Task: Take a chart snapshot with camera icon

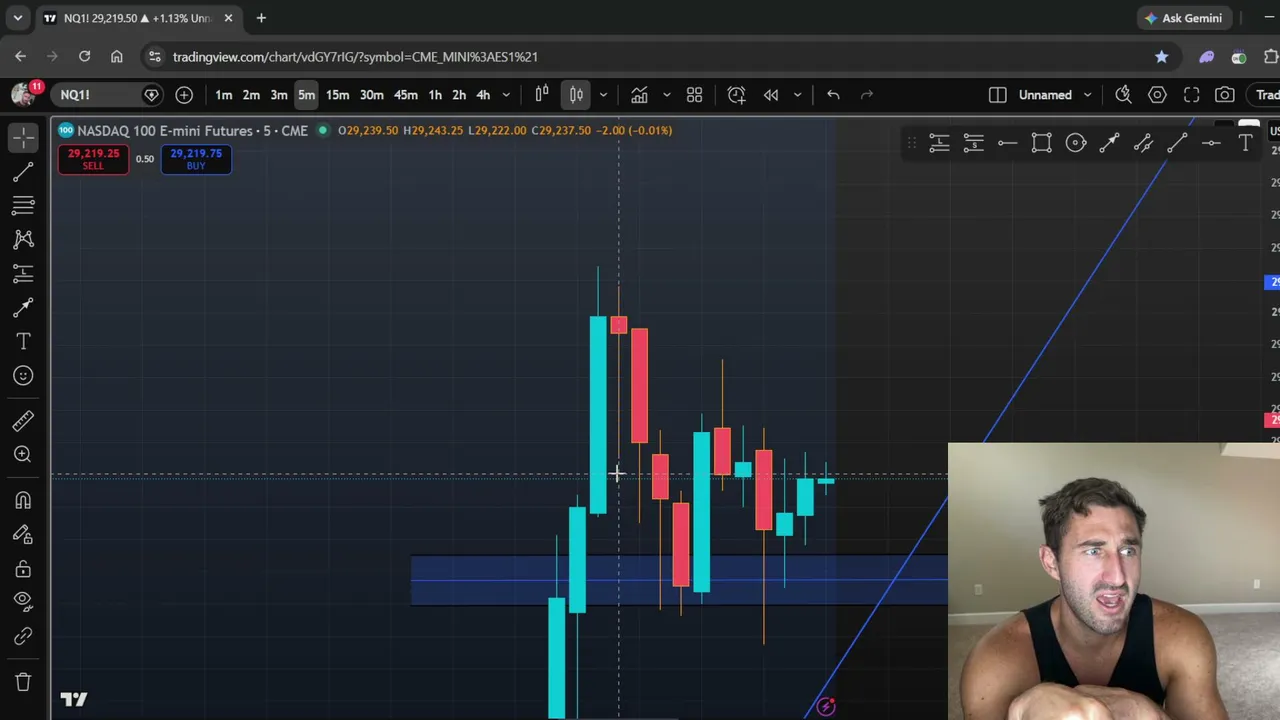Action: tap(1225, 95)
